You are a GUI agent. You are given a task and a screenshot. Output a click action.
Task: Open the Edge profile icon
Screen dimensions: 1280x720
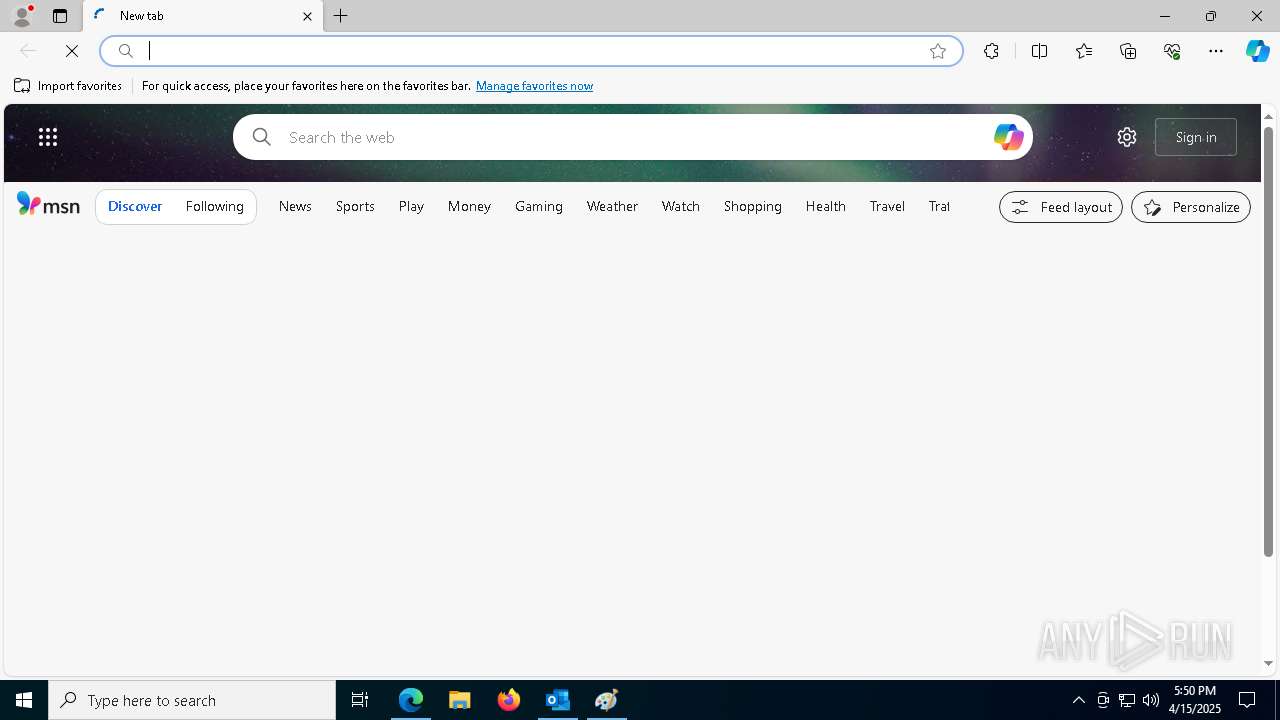tap(22, 16)
